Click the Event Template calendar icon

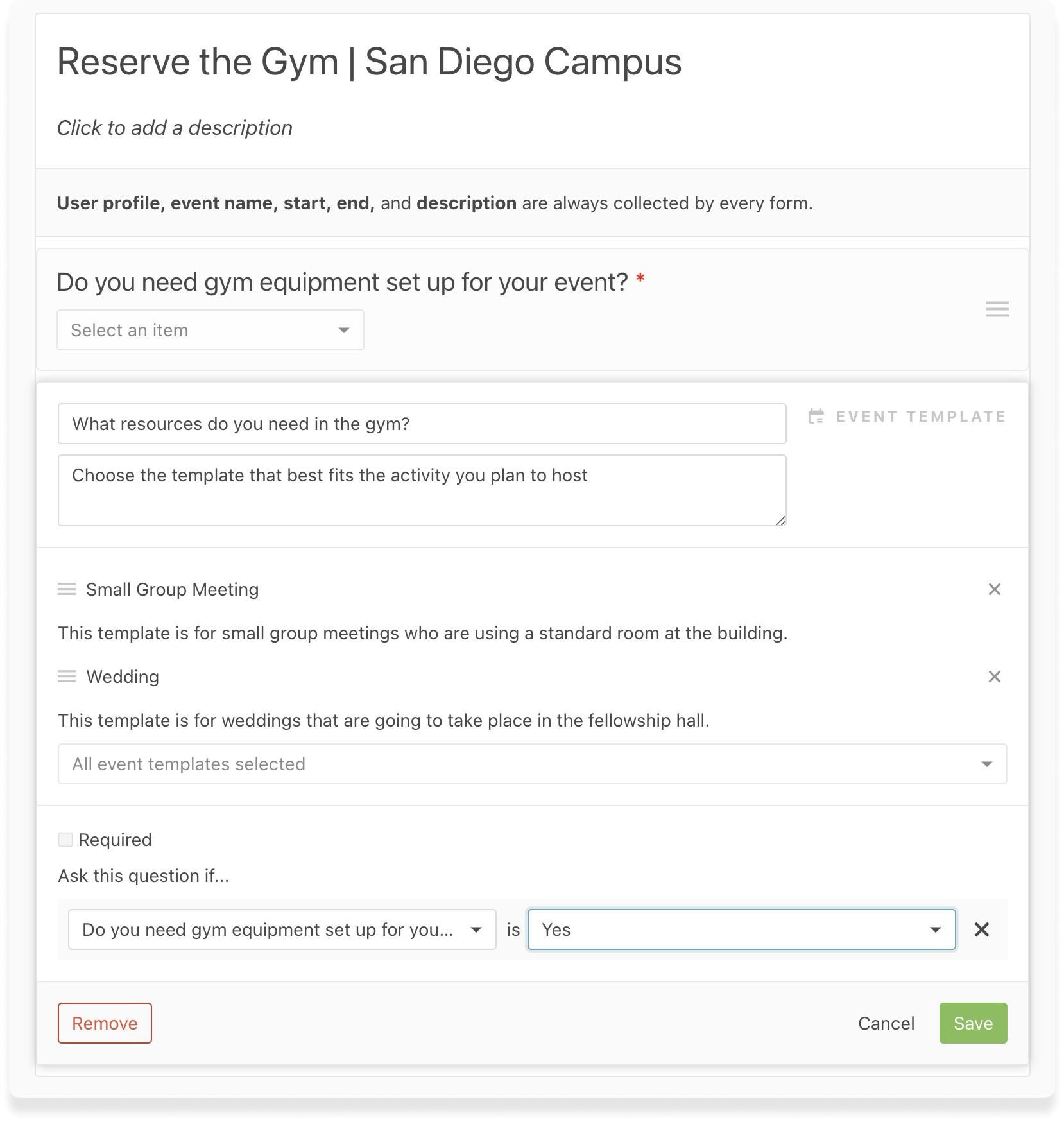pos(818,417)
